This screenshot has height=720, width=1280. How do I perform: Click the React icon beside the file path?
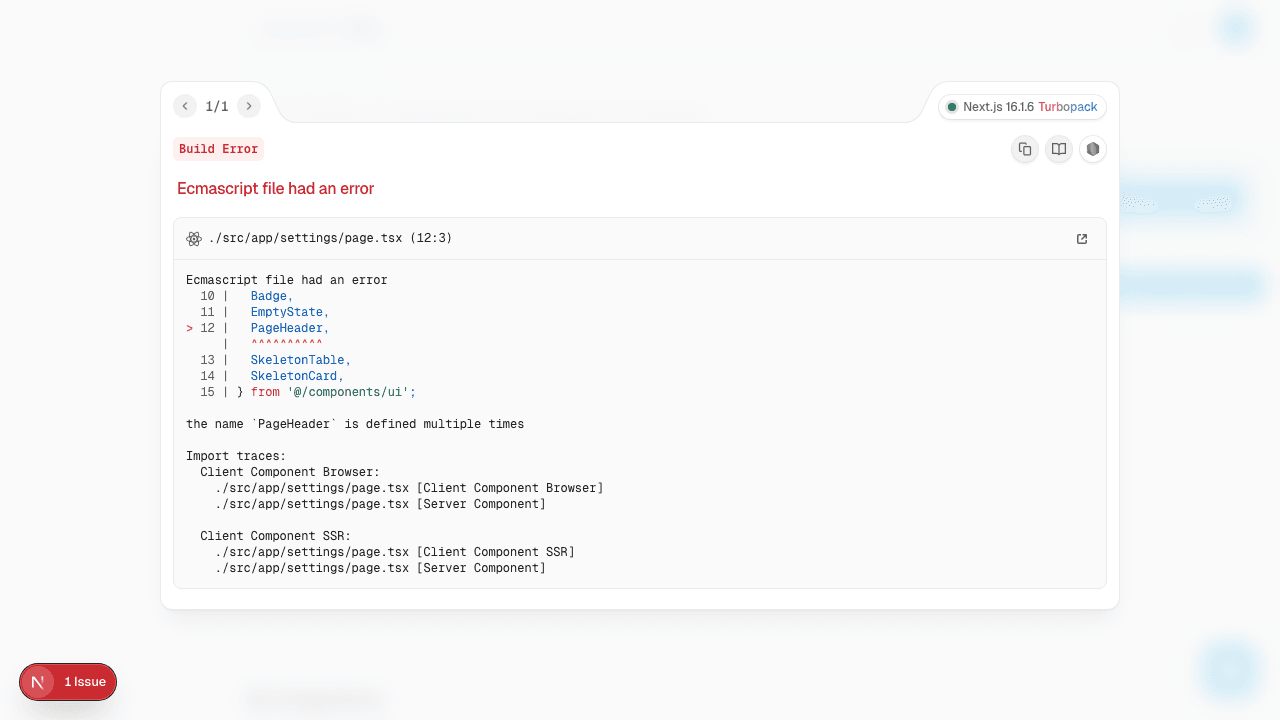pyautogui.click(x=193, y=238)
